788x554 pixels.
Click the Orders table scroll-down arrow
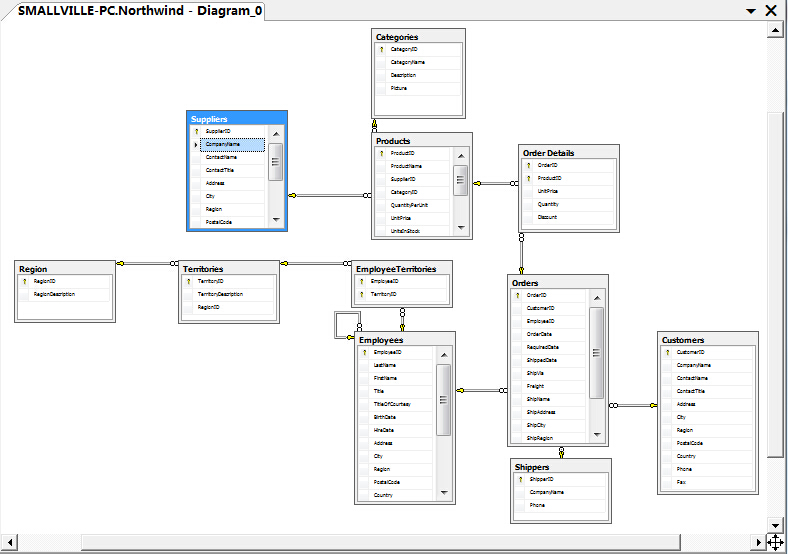(x=597, y=434)
